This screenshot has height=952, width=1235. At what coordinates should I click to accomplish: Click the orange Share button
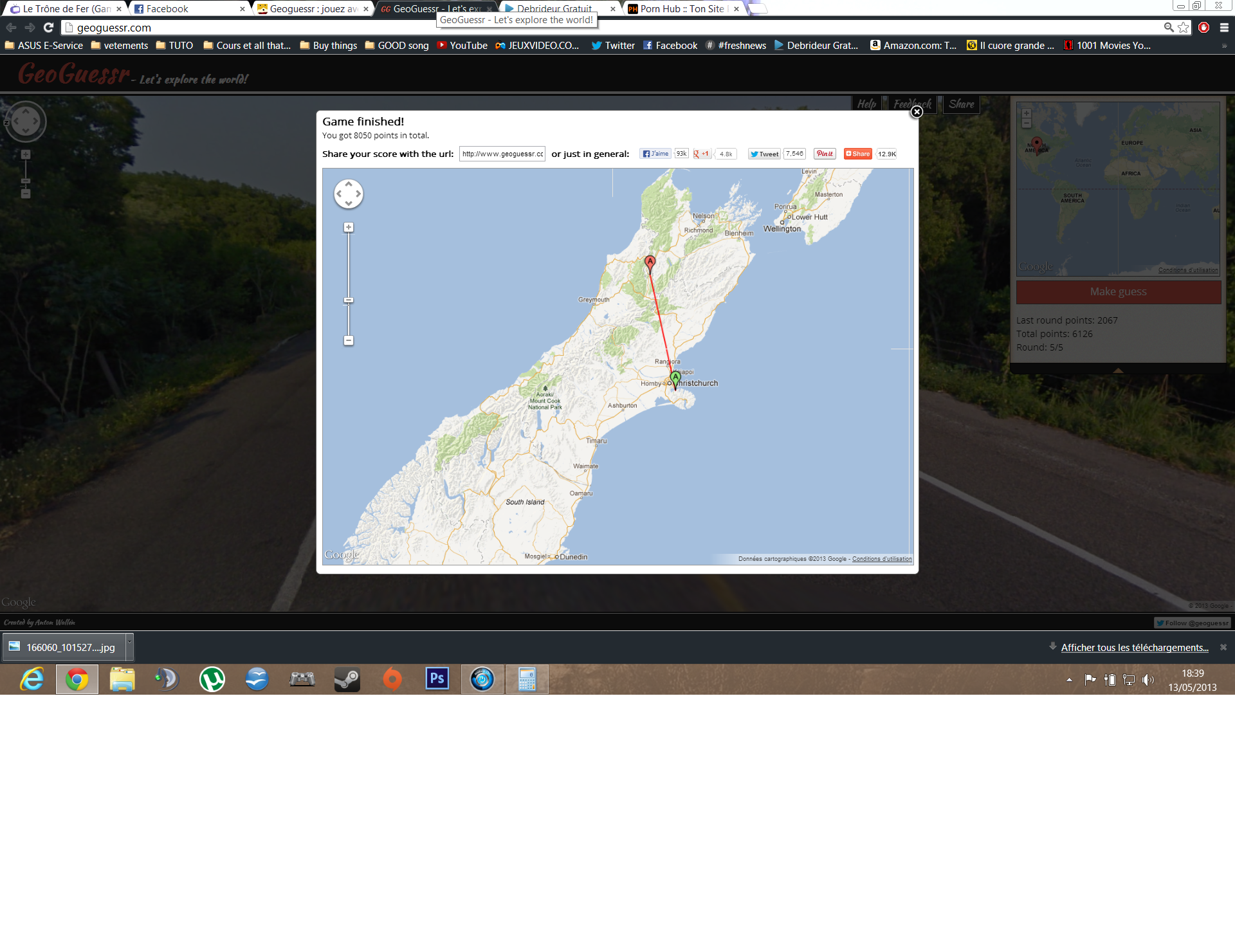pyautogui.click(x=857, y=154)
